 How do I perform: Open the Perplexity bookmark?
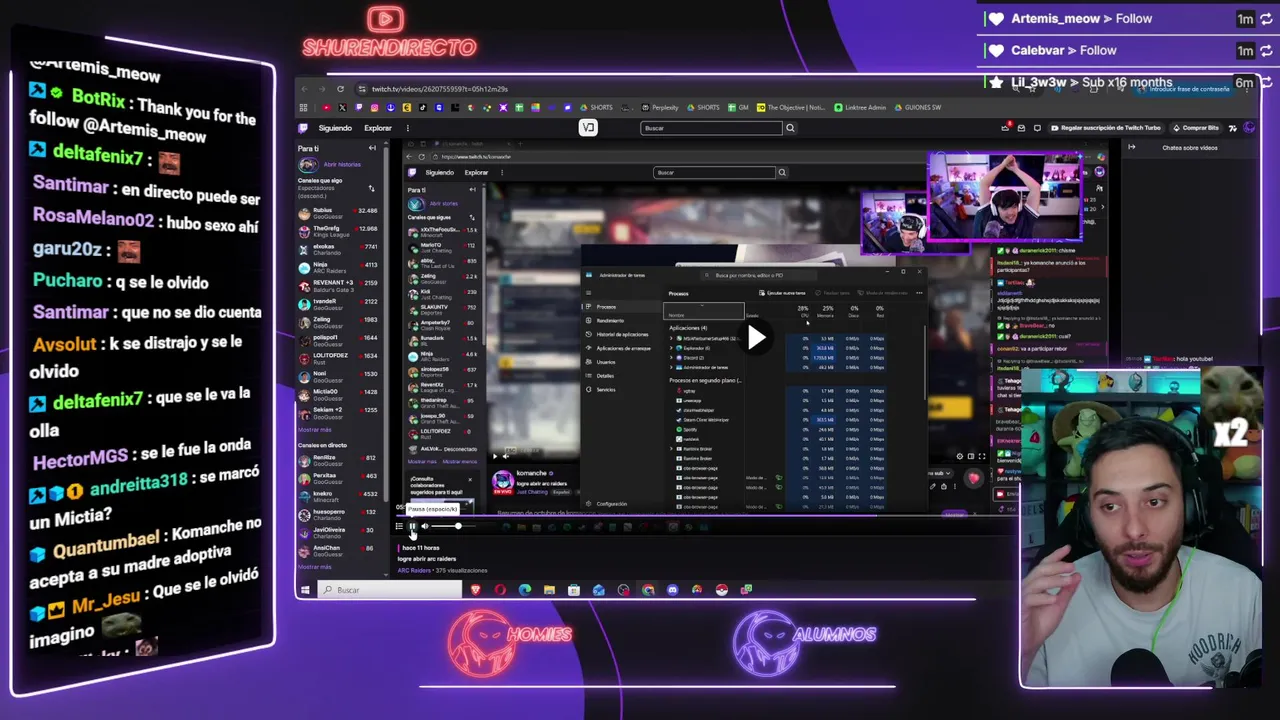[660, 107]
